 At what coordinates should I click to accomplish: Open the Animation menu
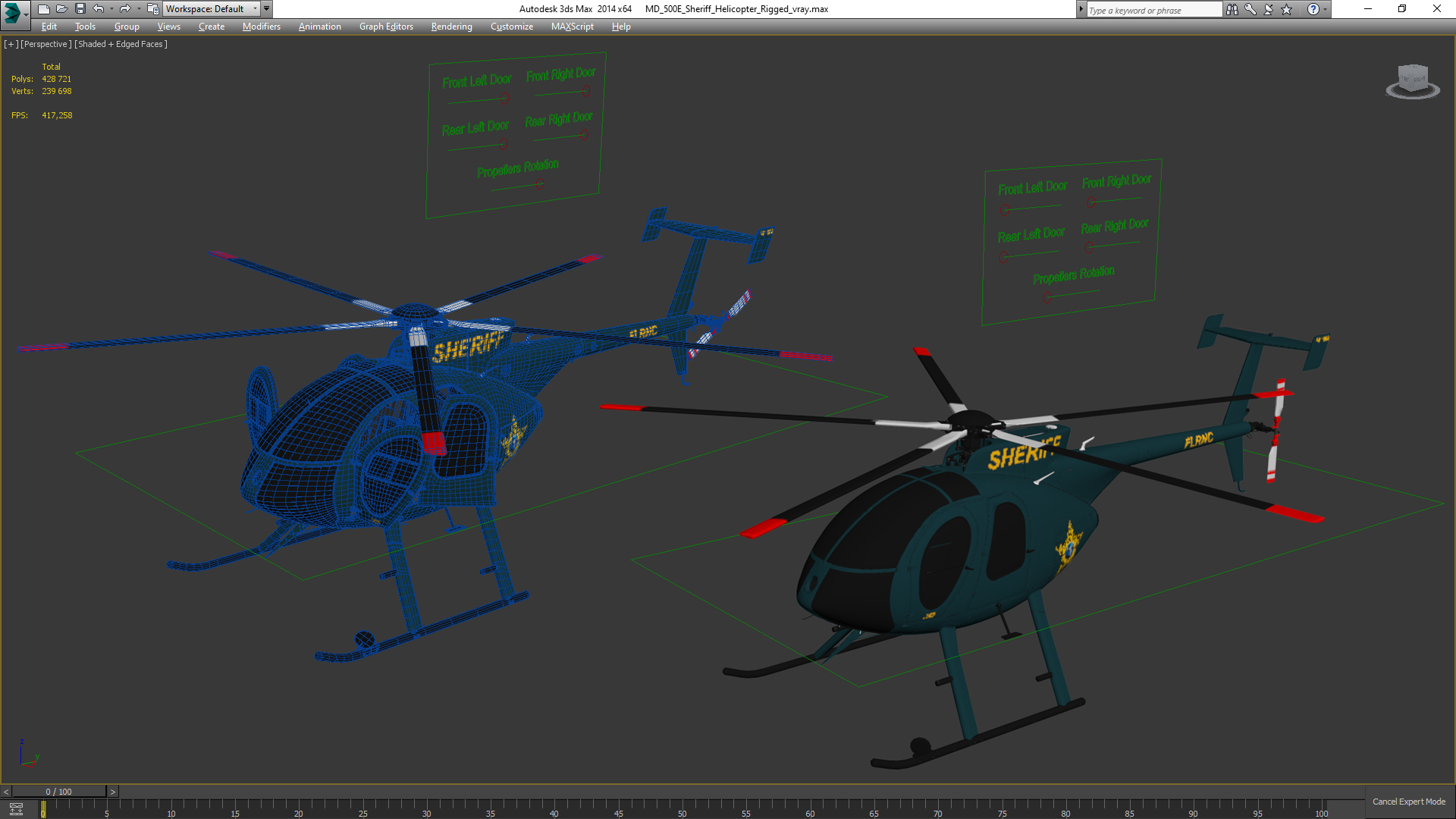tap(319, 27)
